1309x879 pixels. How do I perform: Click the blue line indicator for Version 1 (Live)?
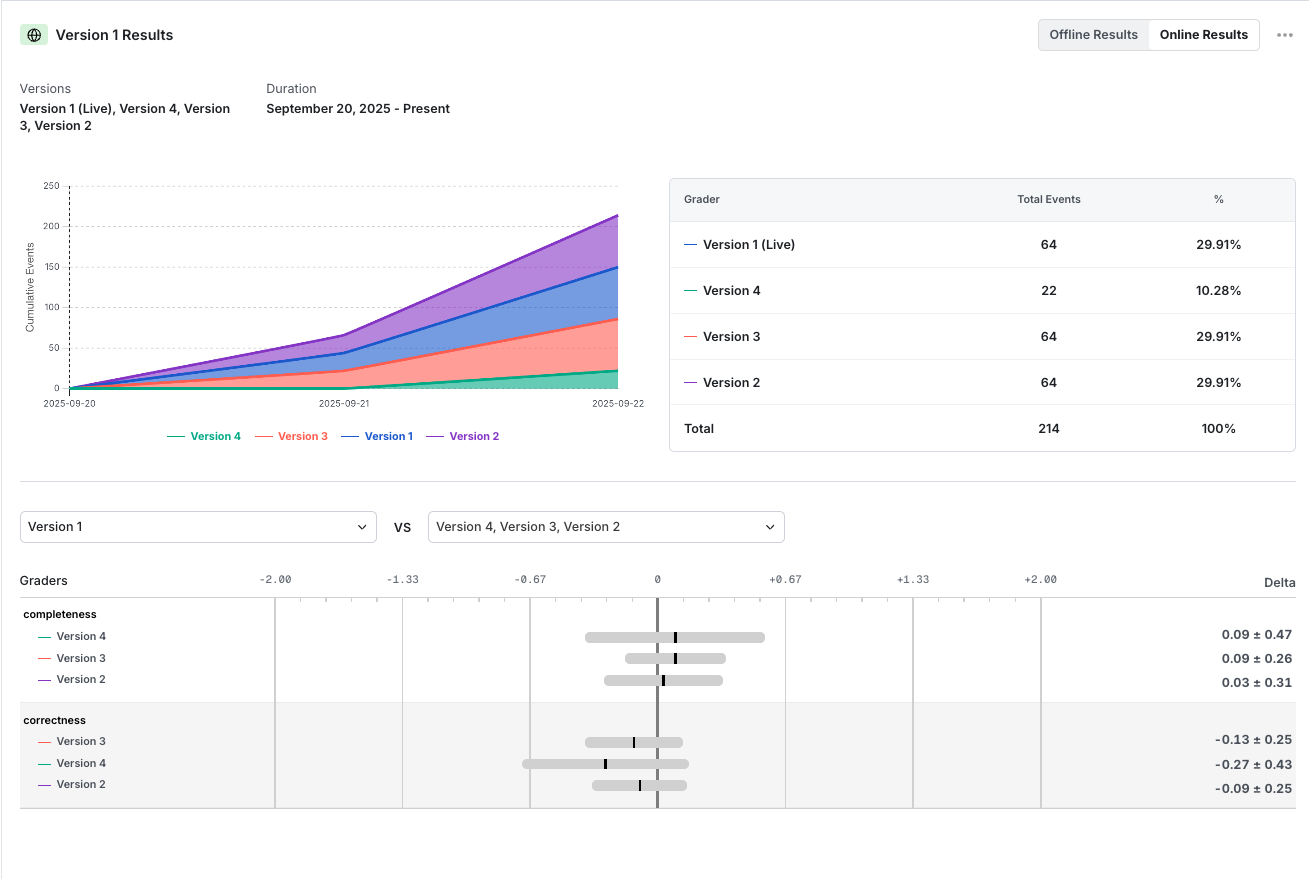coord(692,244)
